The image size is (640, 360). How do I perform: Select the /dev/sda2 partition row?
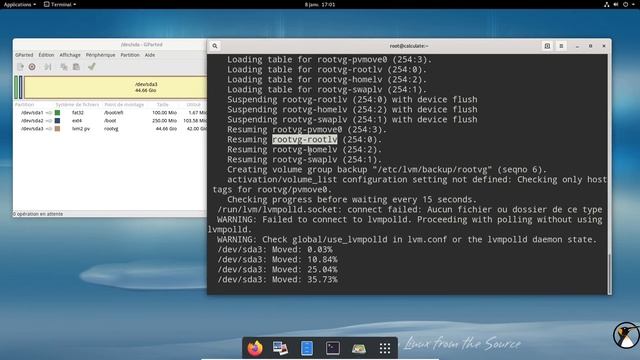(110, 121)
